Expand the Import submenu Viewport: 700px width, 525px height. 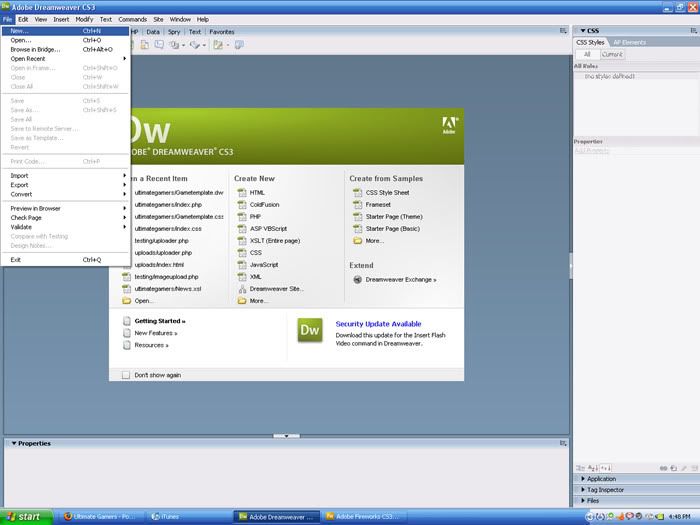[66, 175]
